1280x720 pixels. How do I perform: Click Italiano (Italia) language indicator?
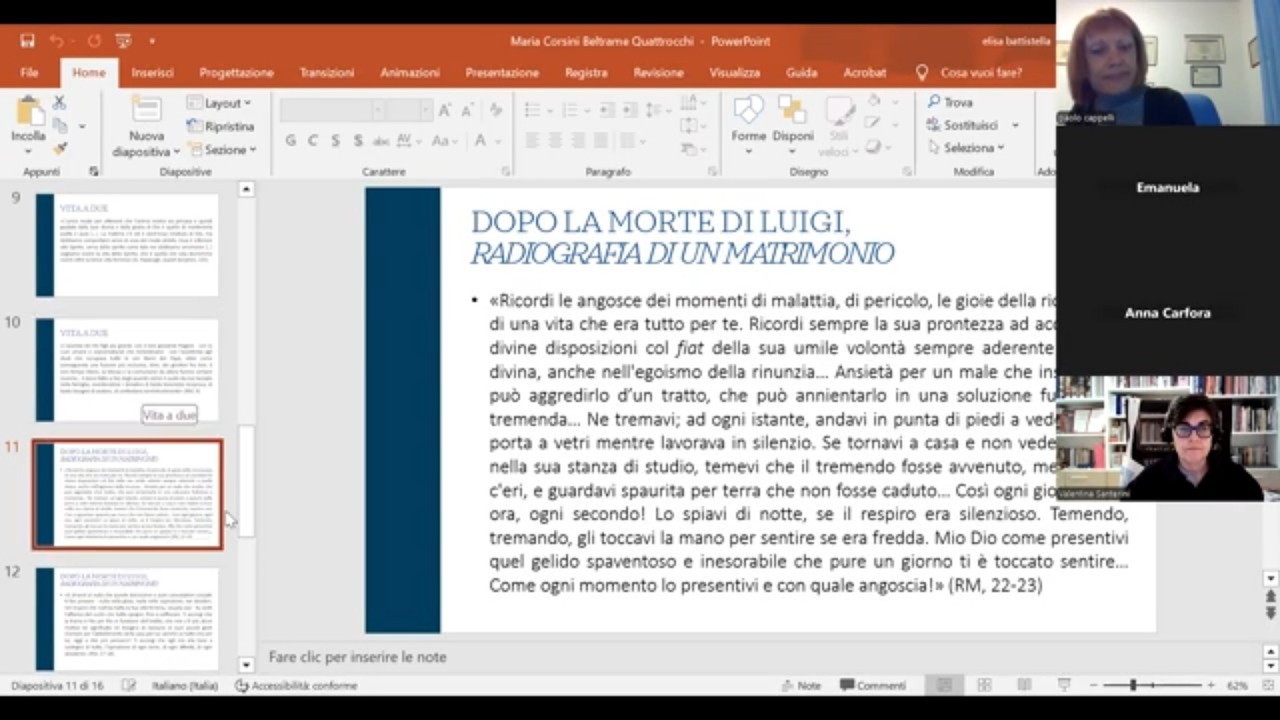pyautogui.click(x=185, y=686)
